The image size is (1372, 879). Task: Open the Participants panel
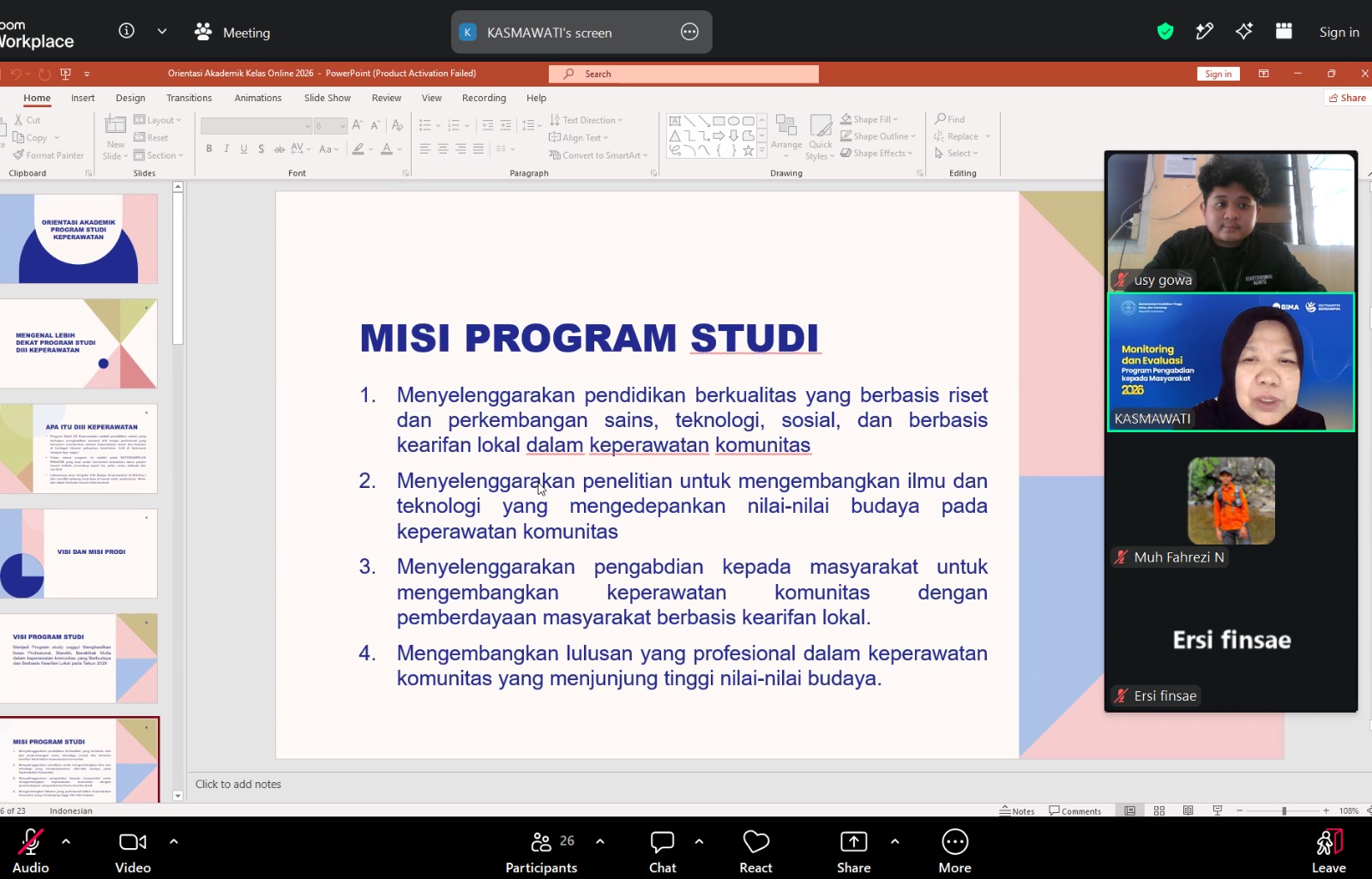point(541,852)
